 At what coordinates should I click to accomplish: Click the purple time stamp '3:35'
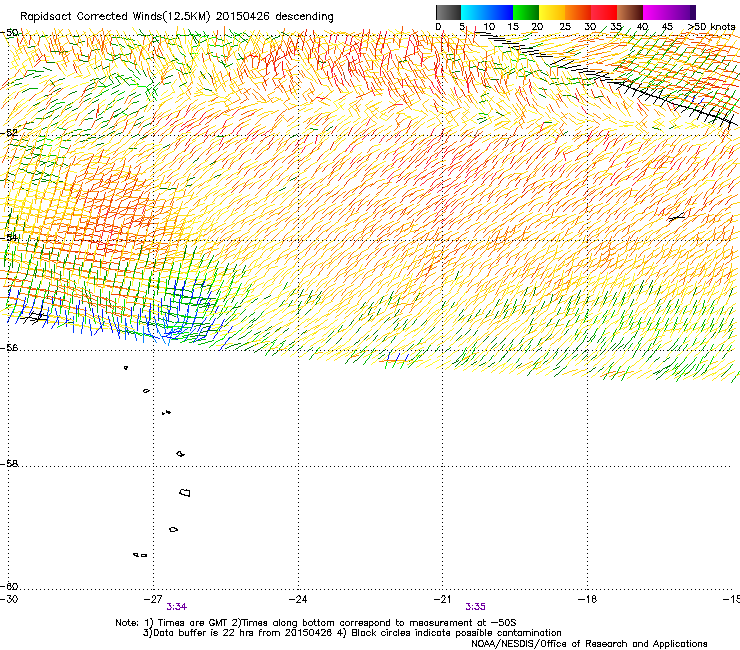pos(475,607)
